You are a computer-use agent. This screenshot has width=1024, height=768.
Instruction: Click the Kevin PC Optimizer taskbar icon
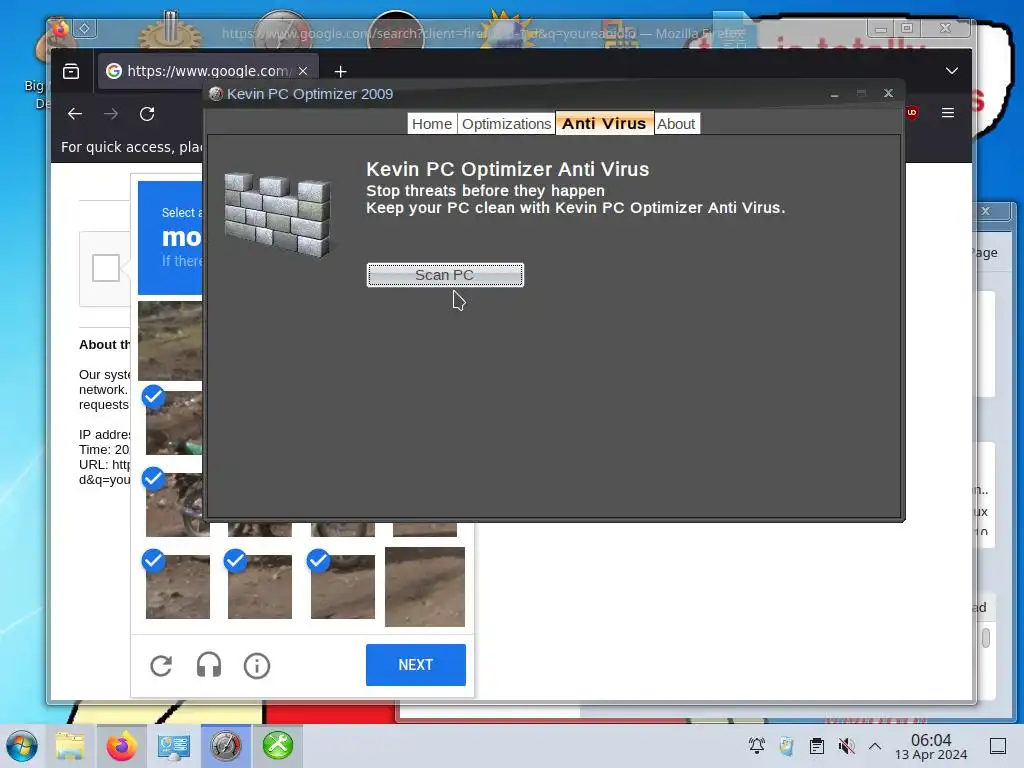225,746
